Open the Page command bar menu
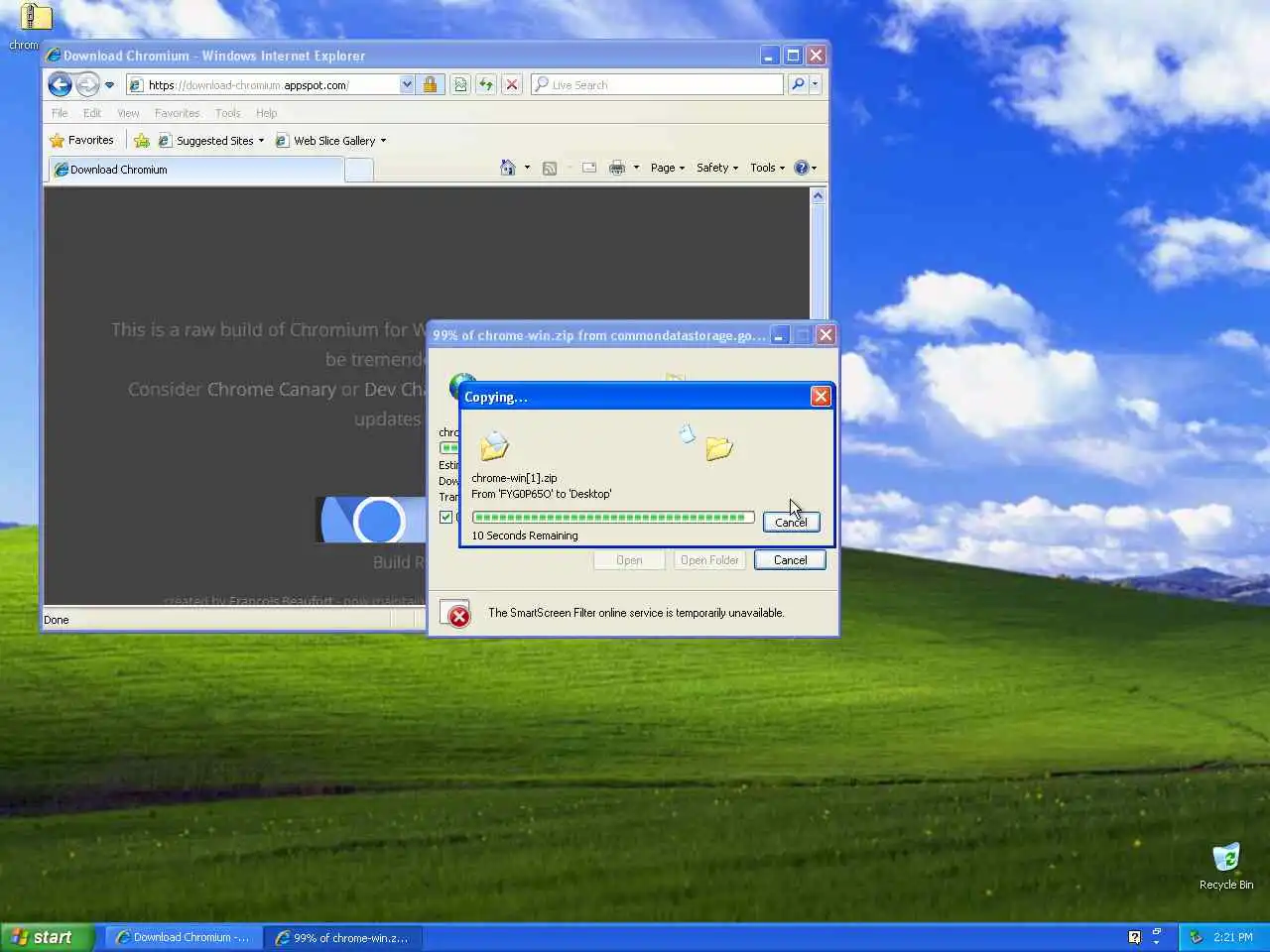The height and width of the screenshot is (952, 1270). click(x=668, y=168)
